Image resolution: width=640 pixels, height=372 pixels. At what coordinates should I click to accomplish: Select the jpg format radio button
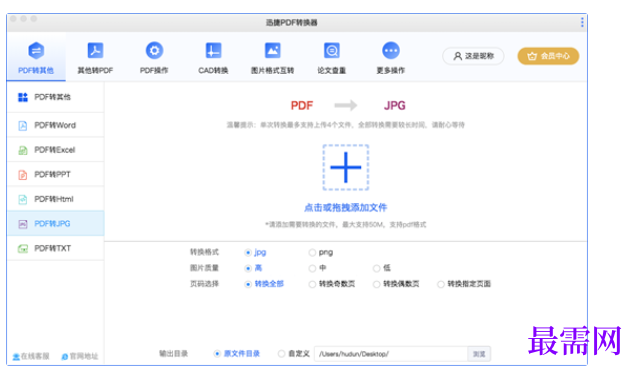(x=248, y=253)
